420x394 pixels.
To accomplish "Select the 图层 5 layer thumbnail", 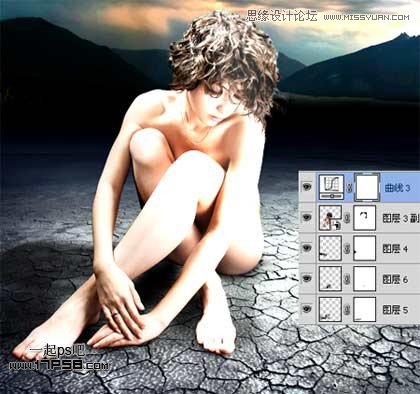I will click(330, 309).
